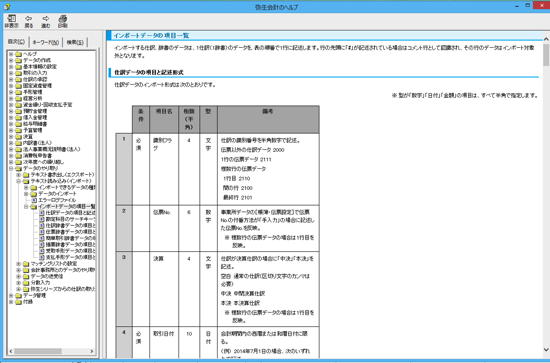Open 会計事務所とのデータのやり取り tree item
550x363 pixels.
coord(63,270)
